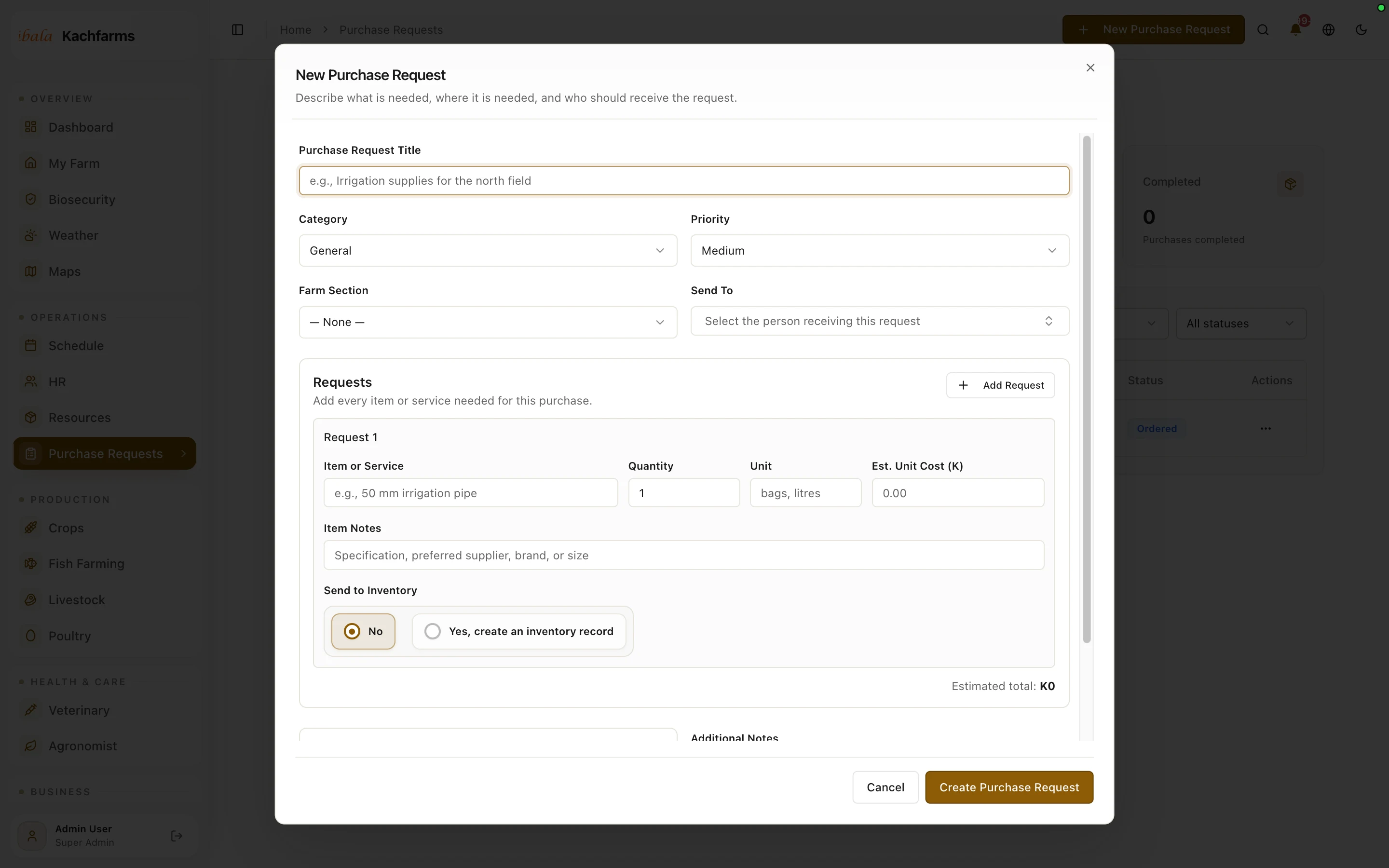This screenshot has width=1389, height=868.
Task: Go to Home breadcrumb link
Action: point(295,30)
